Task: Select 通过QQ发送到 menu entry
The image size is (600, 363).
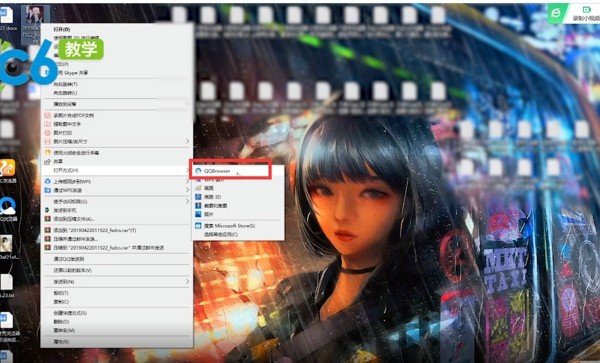Action: (x=69, y=259)
